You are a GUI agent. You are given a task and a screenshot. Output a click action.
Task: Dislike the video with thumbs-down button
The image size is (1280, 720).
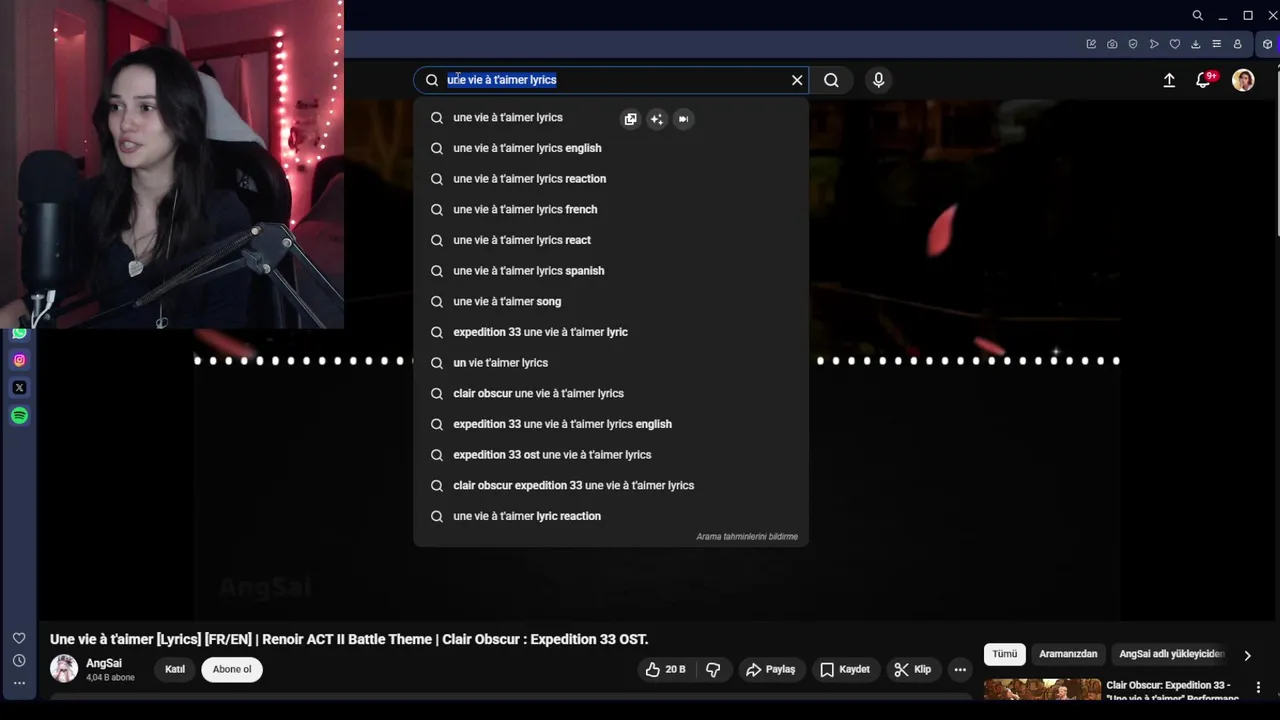(713, 669)
